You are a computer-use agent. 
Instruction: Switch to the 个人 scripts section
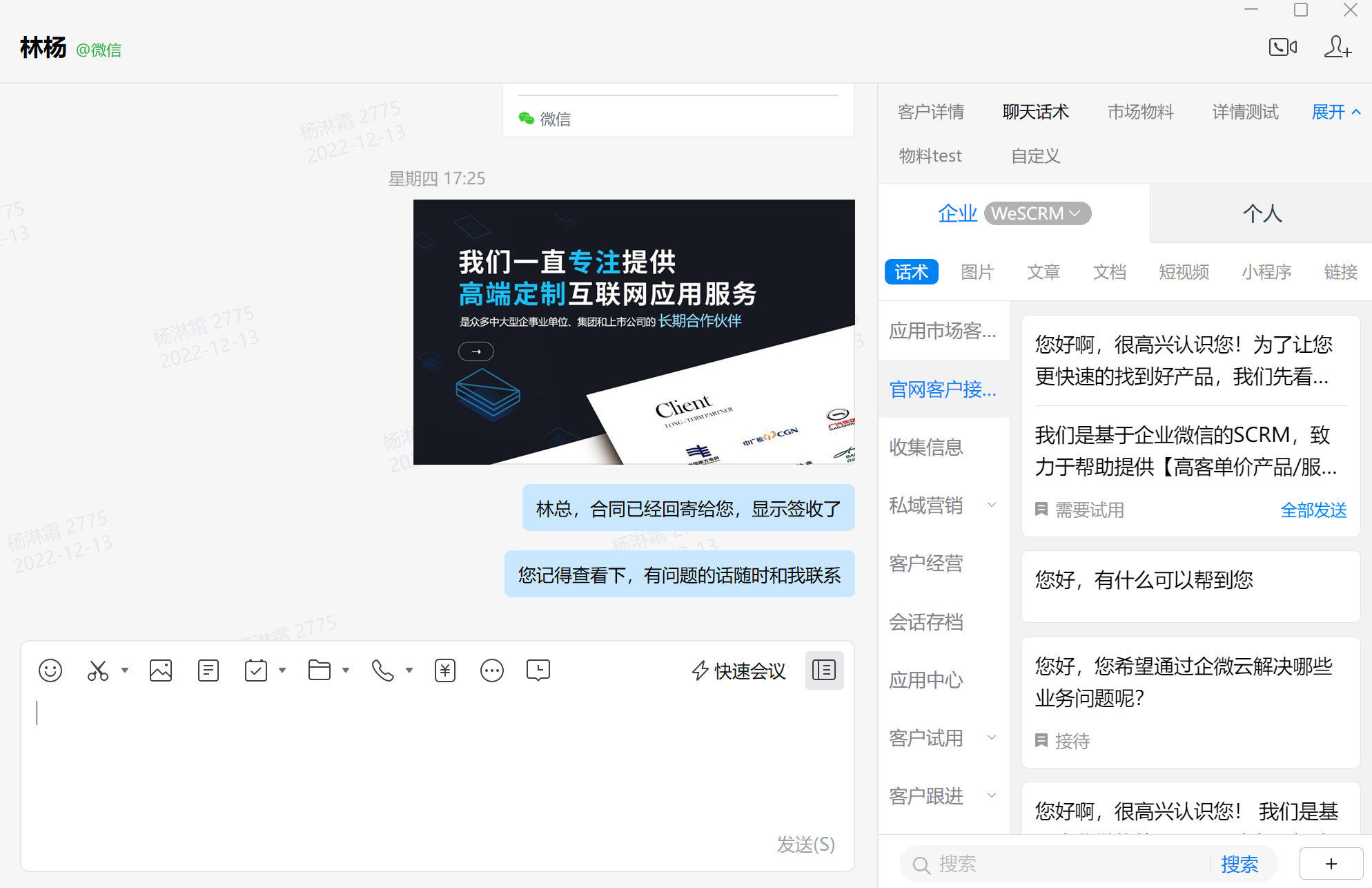tap(1262, 213)
